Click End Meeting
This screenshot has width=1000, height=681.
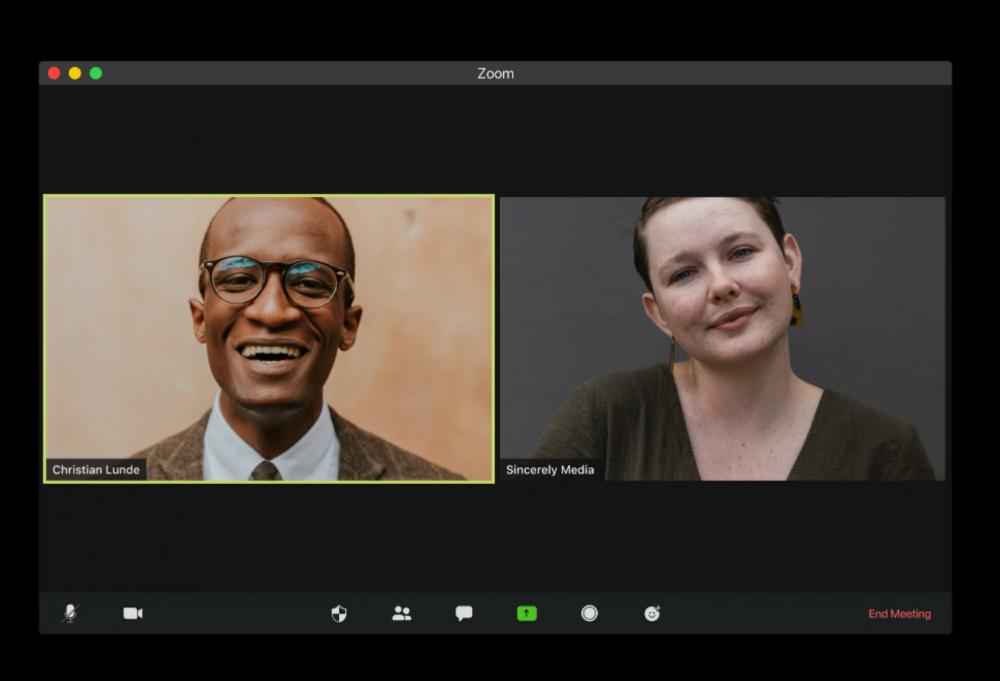pos(899,614)
